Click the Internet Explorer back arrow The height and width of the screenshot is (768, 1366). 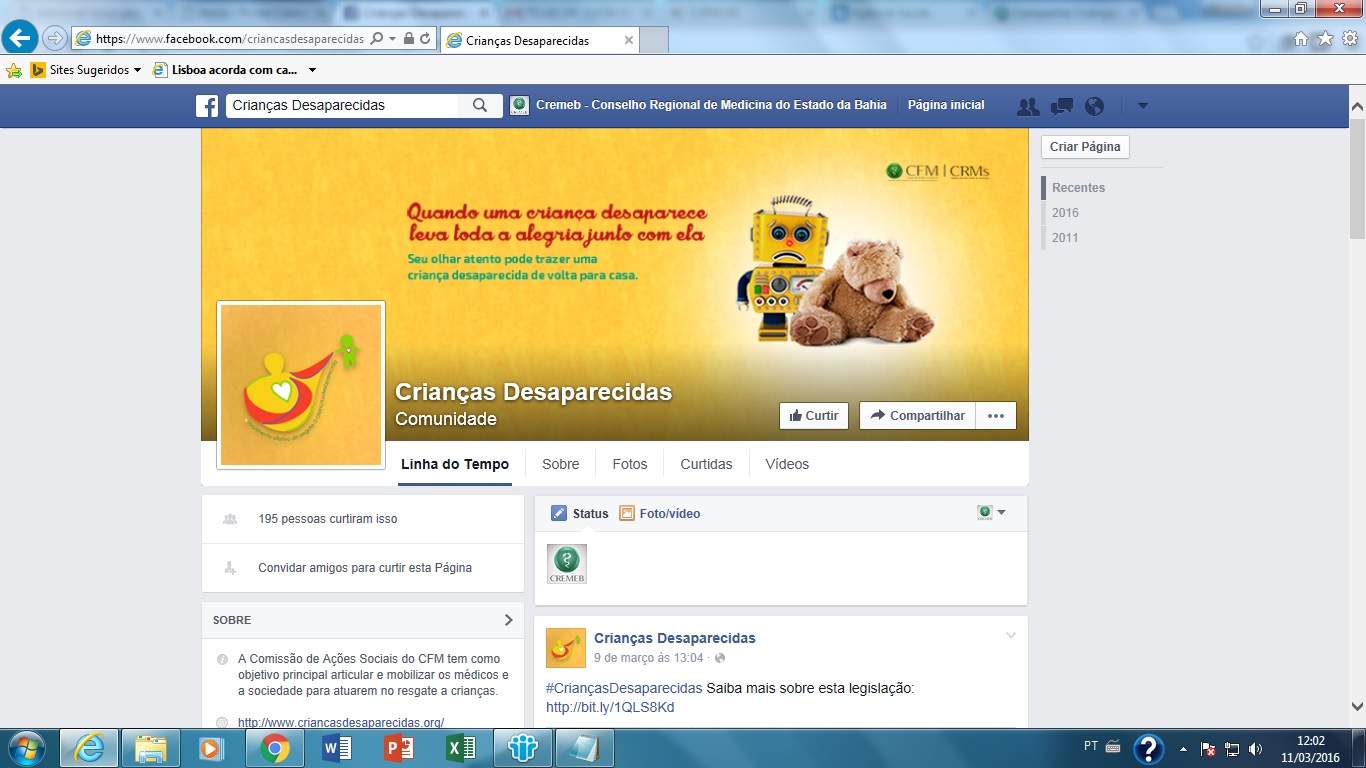pos(21,38)
